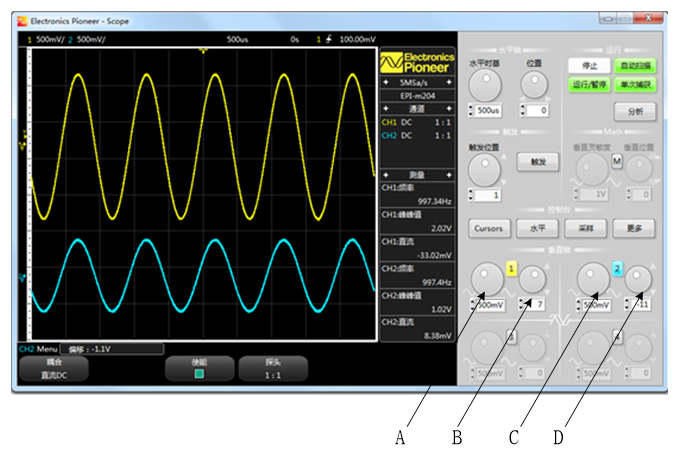Click the sample rate right arrow beside 5MSa/s
Viewport: 685px width, 455px height.
tap(449, 82)
